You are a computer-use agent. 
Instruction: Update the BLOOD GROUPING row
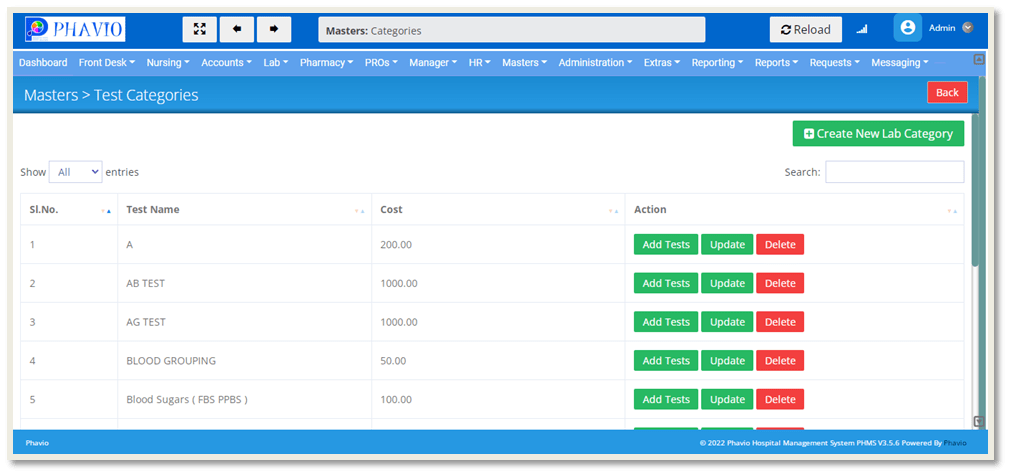727,360
